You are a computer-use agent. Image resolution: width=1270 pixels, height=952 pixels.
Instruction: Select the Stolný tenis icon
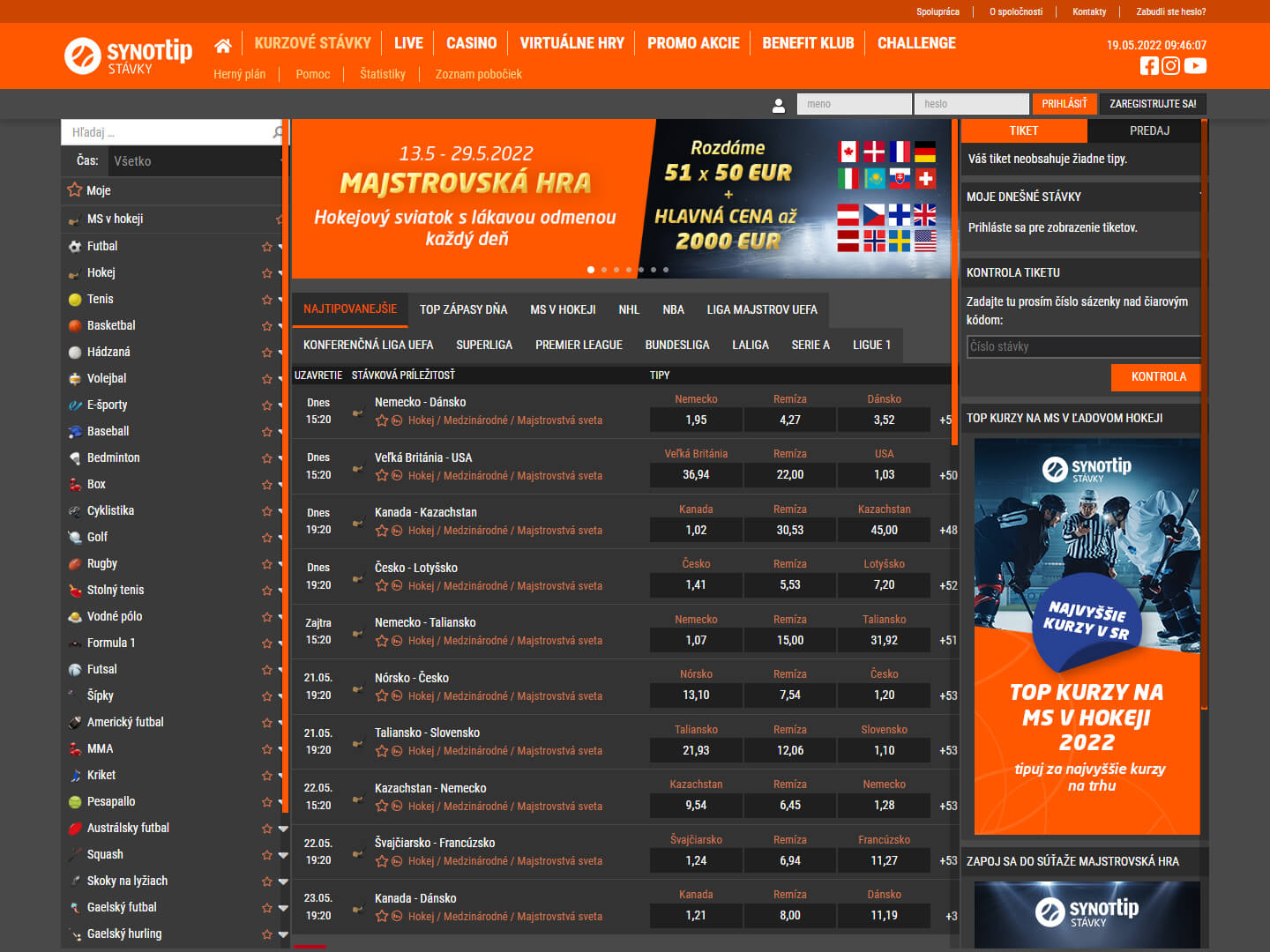click(x=75, y=591)
